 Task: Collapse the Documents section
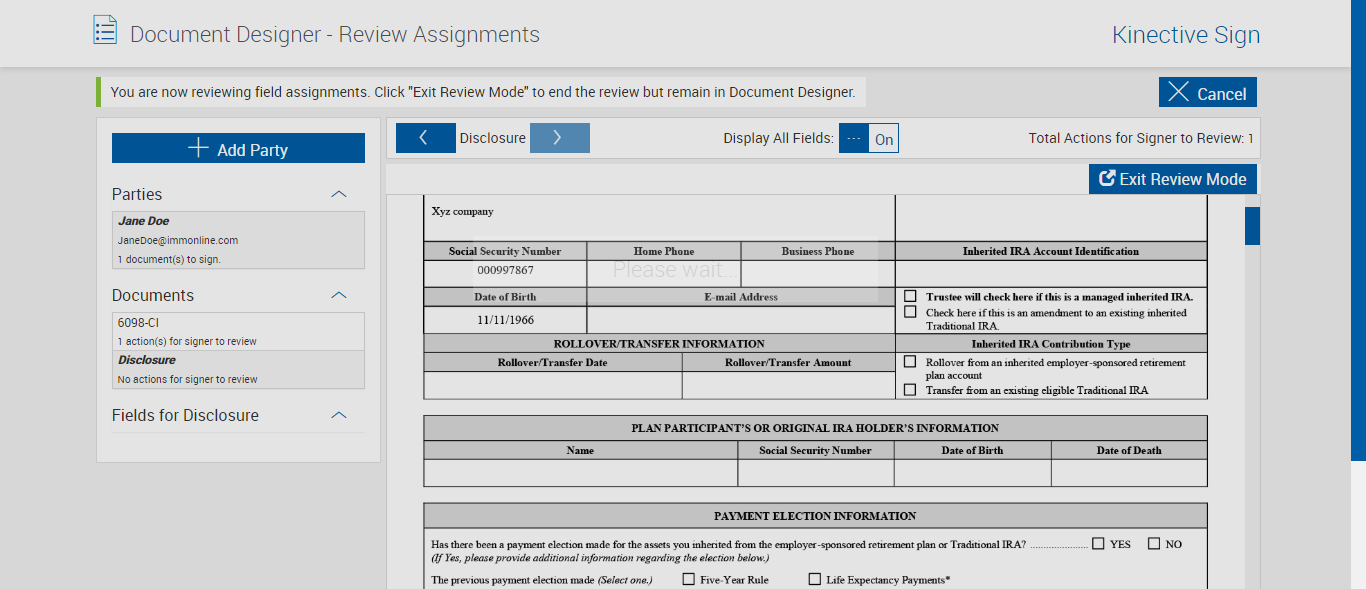pyautogui.click(x=339, y=295)
